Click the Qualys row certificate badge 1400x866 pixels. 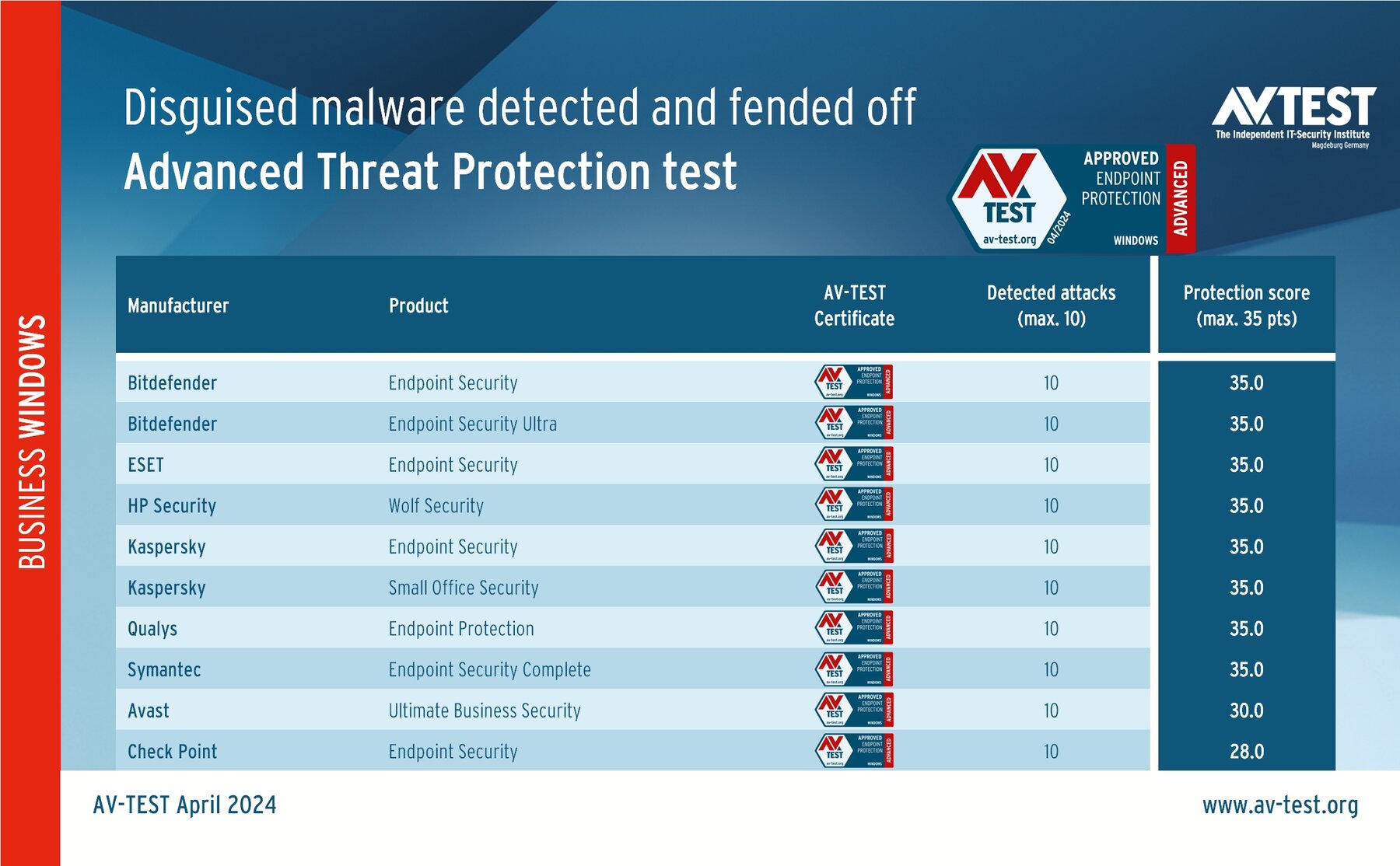pos(853,628)
